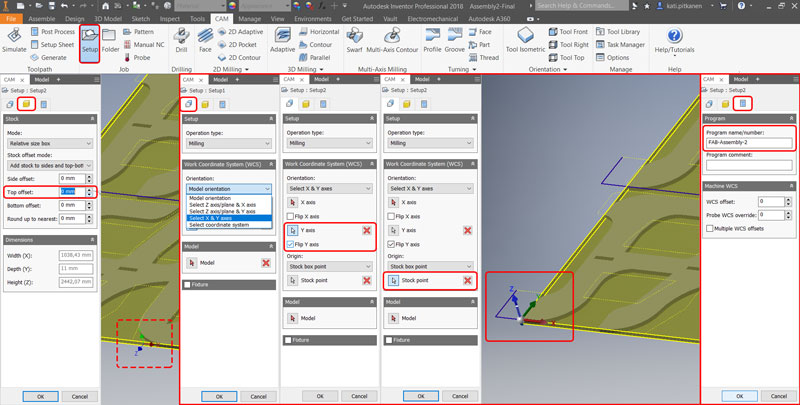Create a new Folder in the Job group

point(110,40)
